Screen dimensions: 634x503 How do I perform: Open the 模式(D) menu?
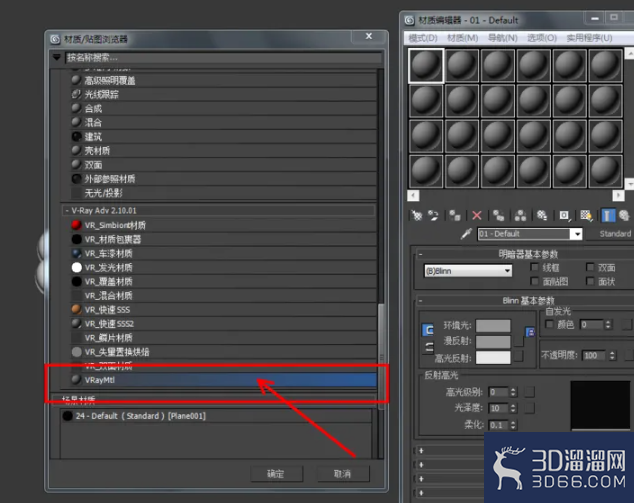(423, 38)
